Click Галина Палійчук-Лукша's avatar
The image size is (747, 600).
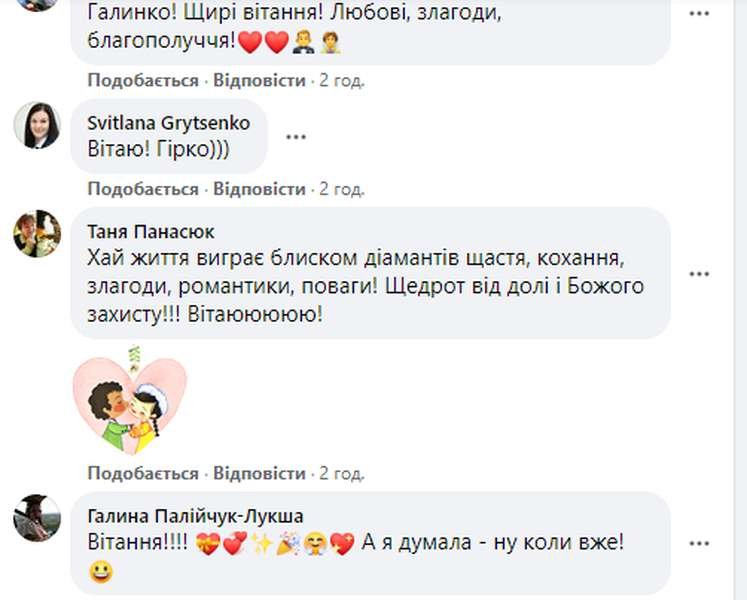[37, 517]
